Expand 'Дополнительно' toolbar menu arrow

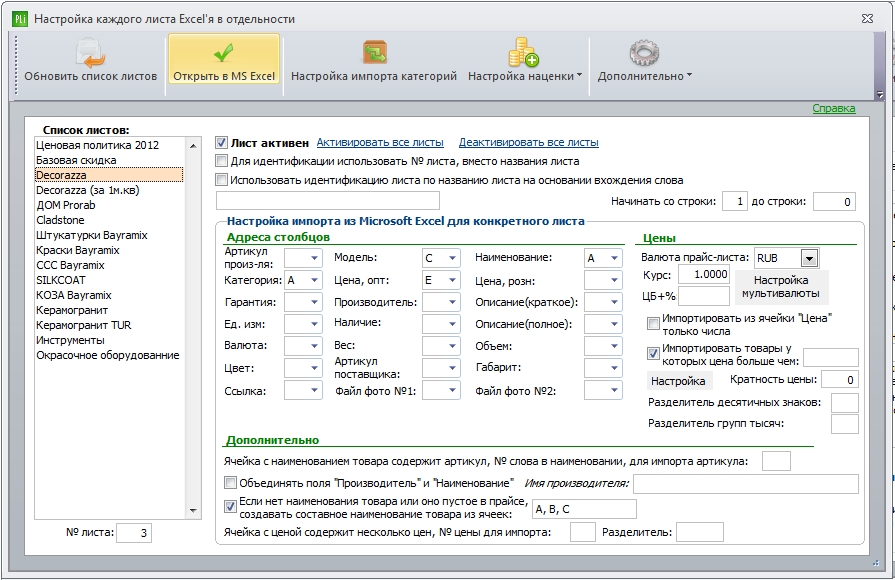tap(689, 75)
